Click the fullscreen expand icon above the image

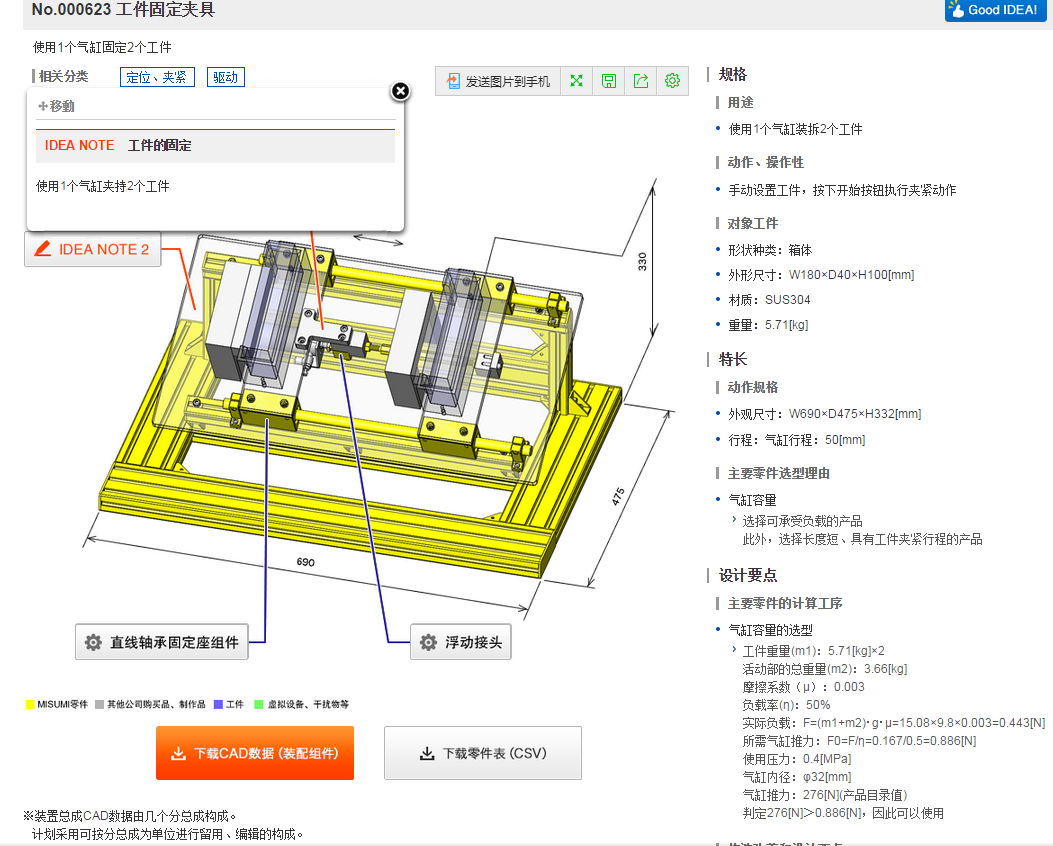click(x=576, y=81)
